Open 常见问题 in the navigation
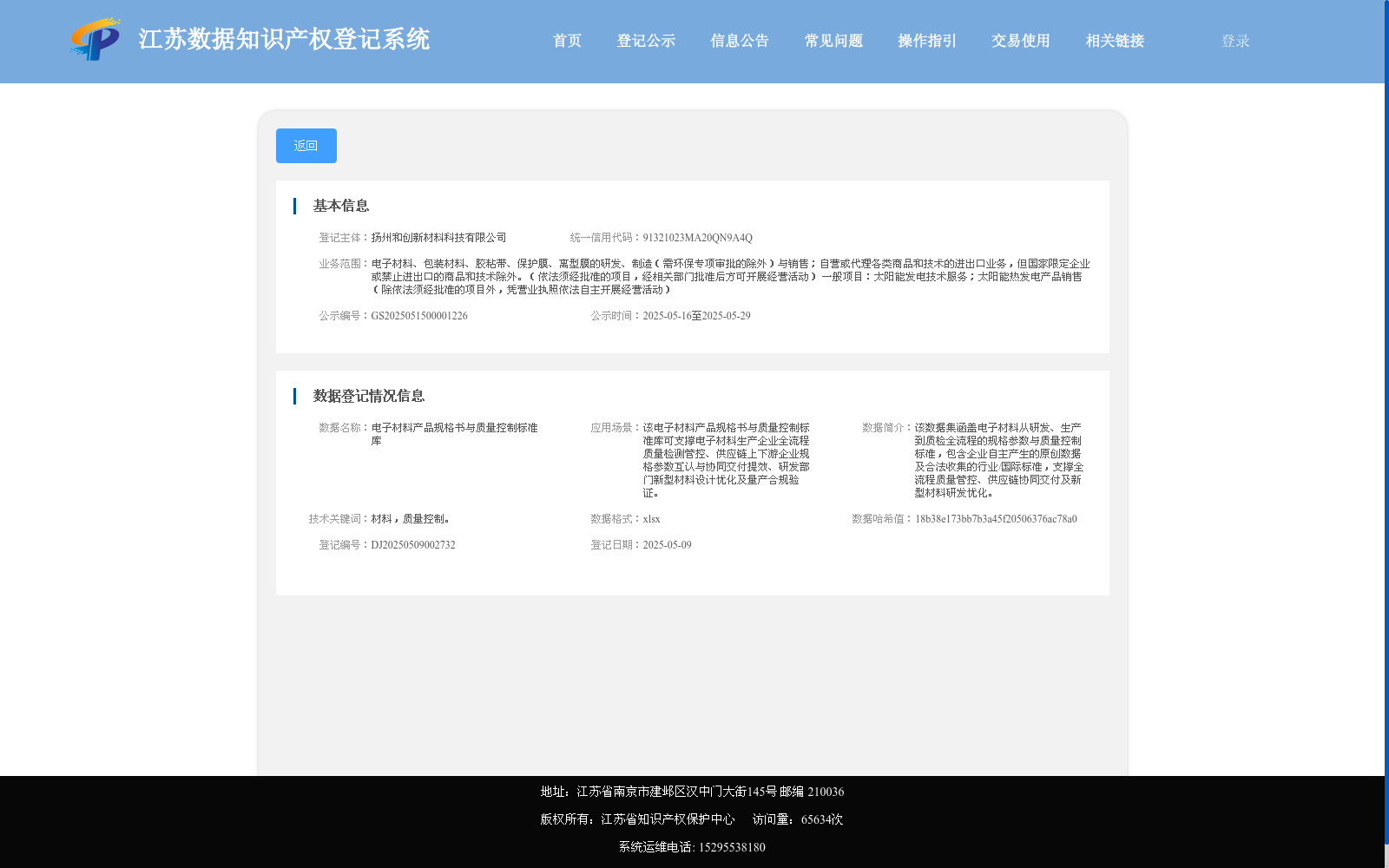The image size is (1389, 868). [833, 41]
